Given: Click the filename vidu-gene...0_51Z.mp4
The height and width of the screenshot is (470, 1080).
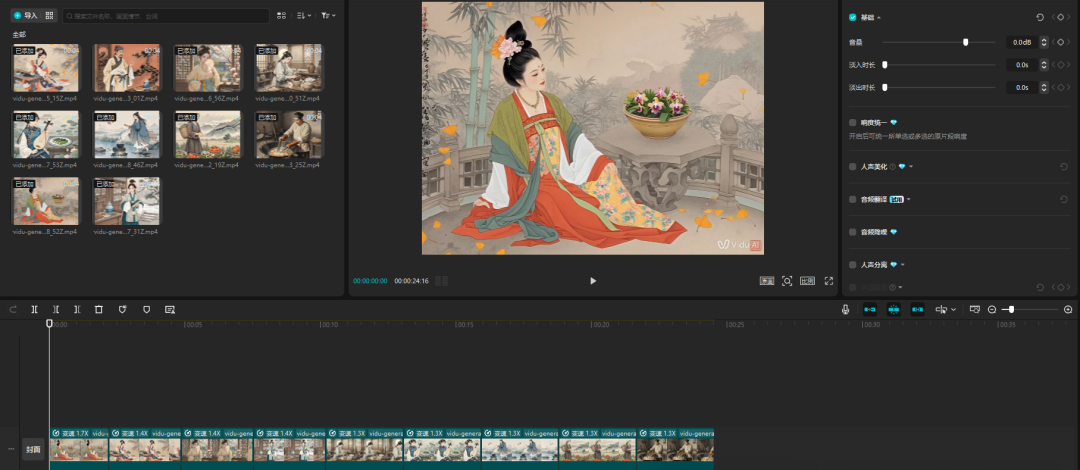Looking at the screenshot, I should (x=288, y=99).
